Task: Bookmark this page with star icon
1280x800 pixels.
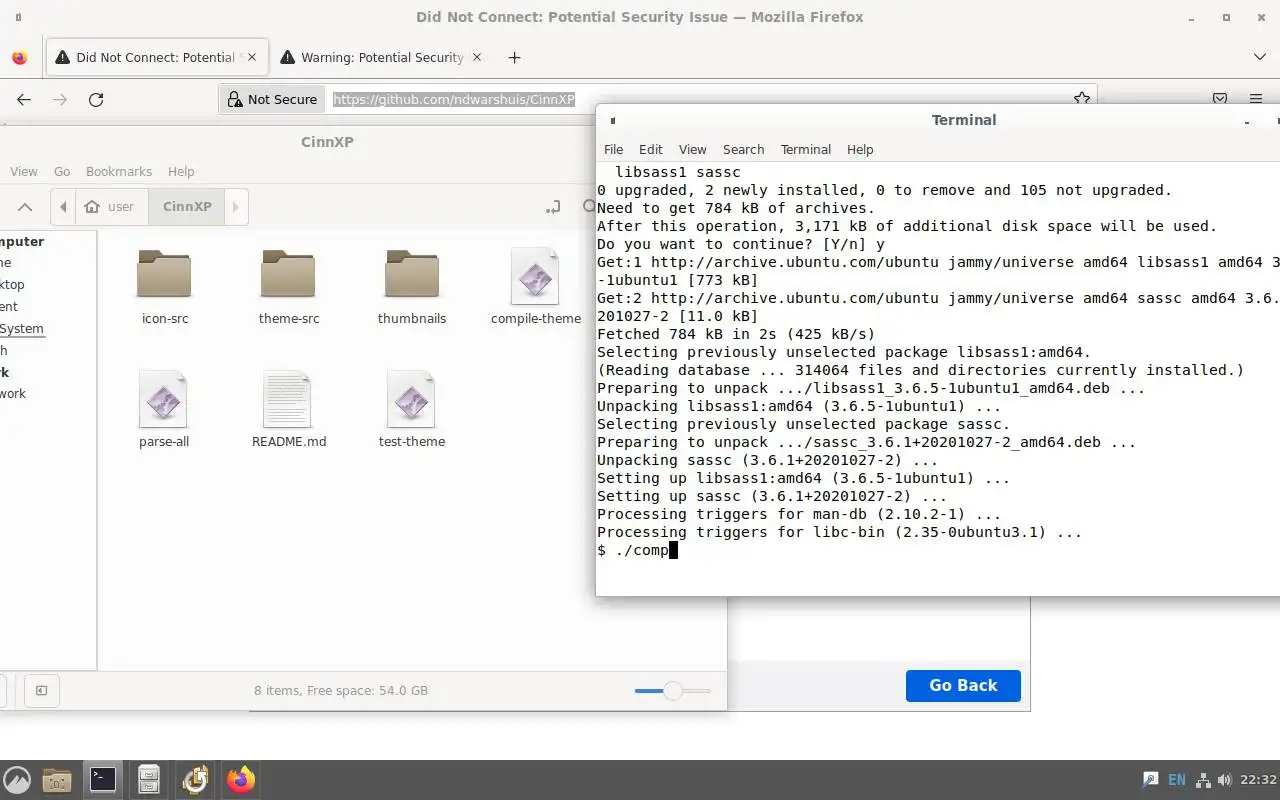Action: (1081, 99)
